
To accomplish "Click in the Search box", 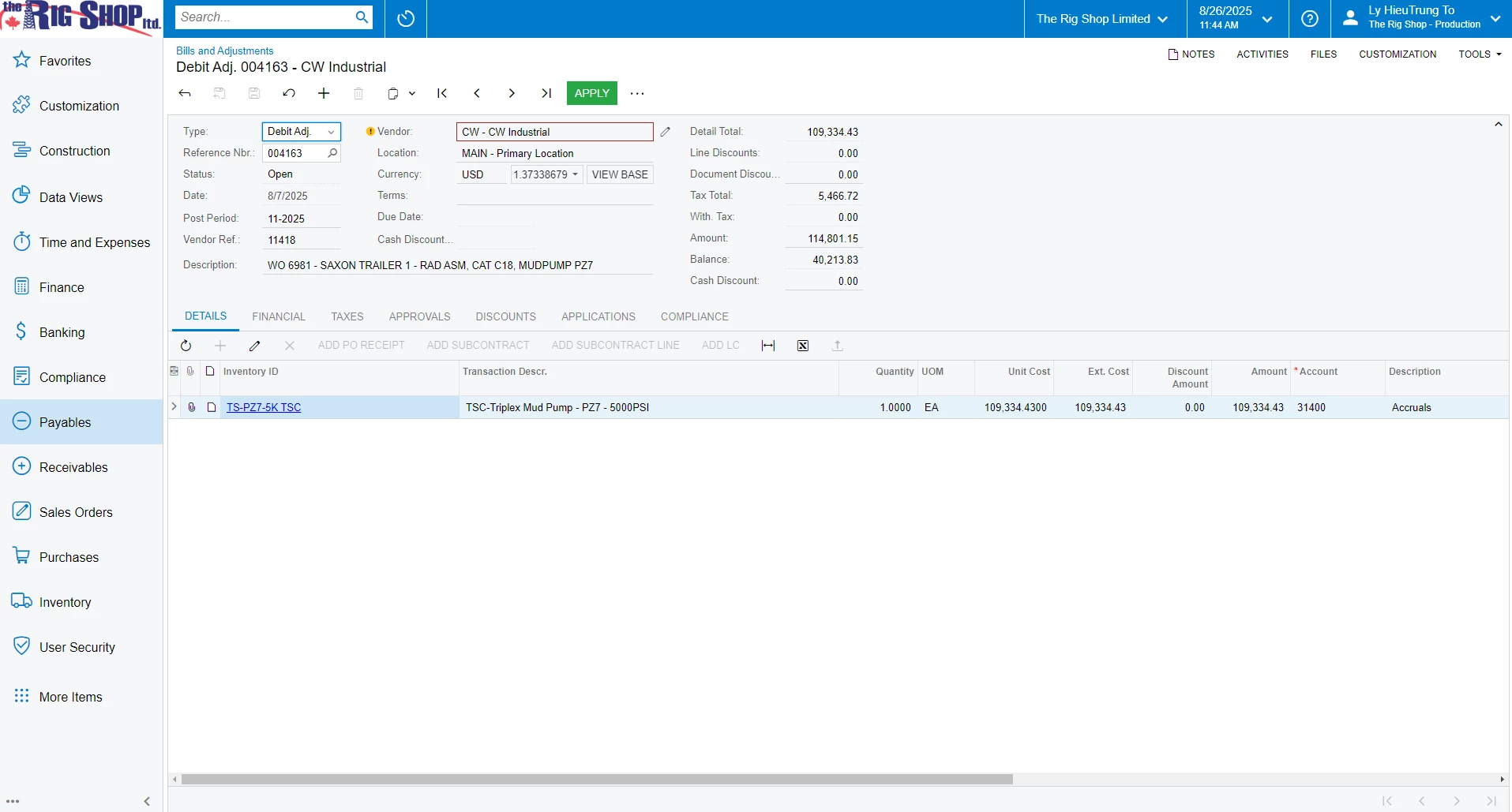I will pos(265,17).
